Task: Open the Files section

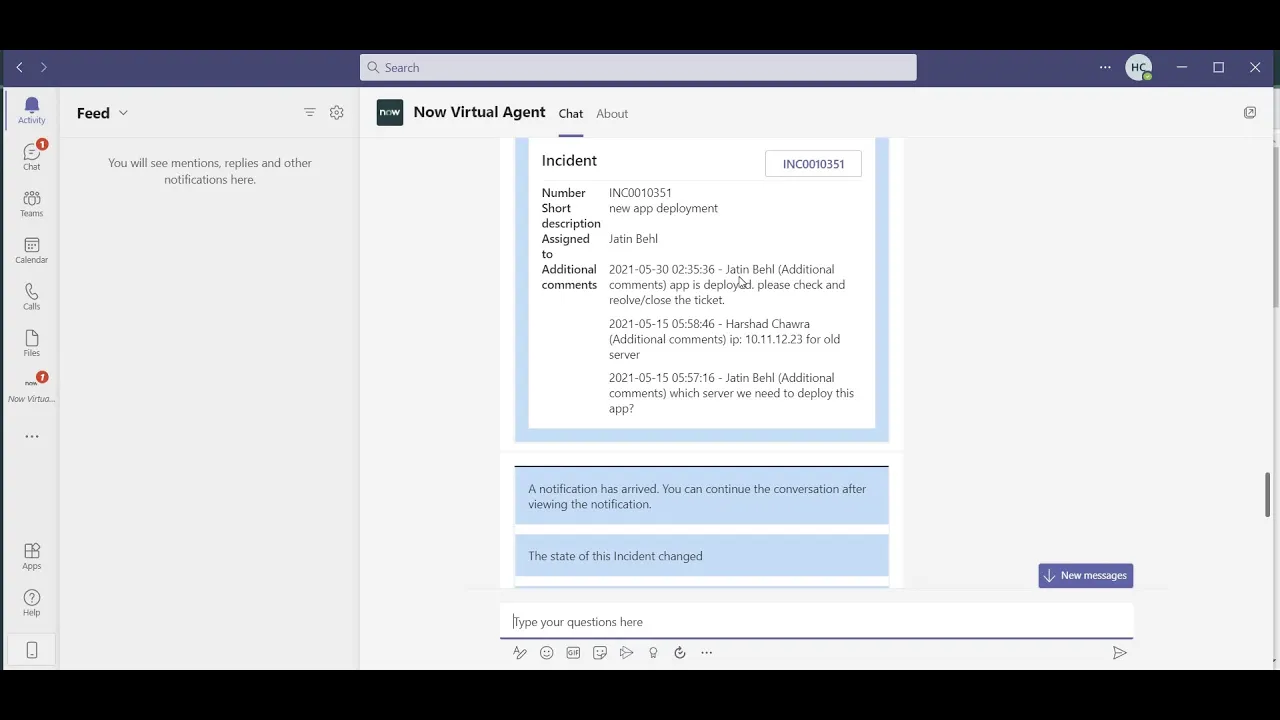Action: click(31, 343)
